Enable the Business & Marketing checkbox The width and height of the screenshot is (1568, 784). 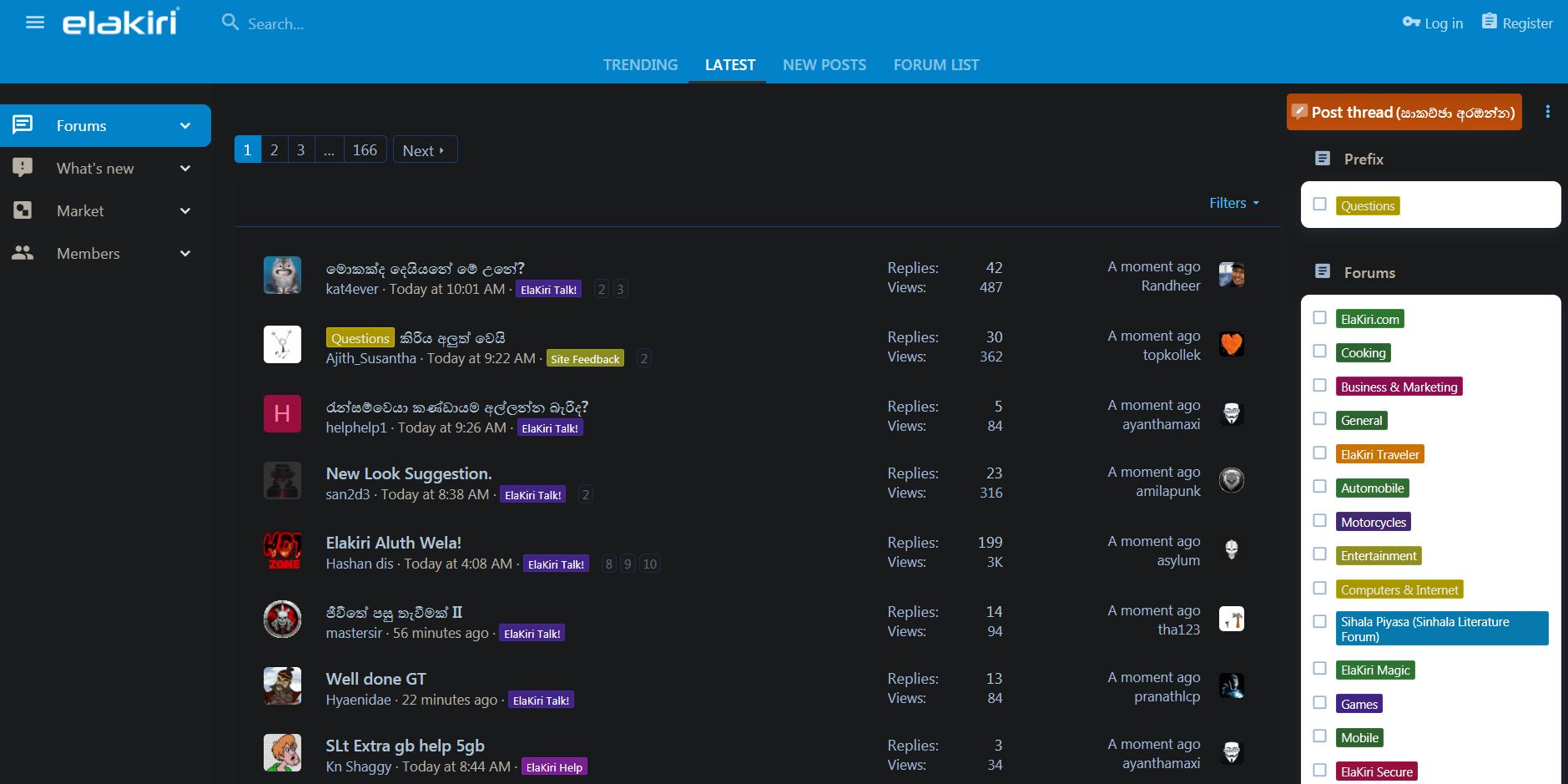click(1319, 385)
